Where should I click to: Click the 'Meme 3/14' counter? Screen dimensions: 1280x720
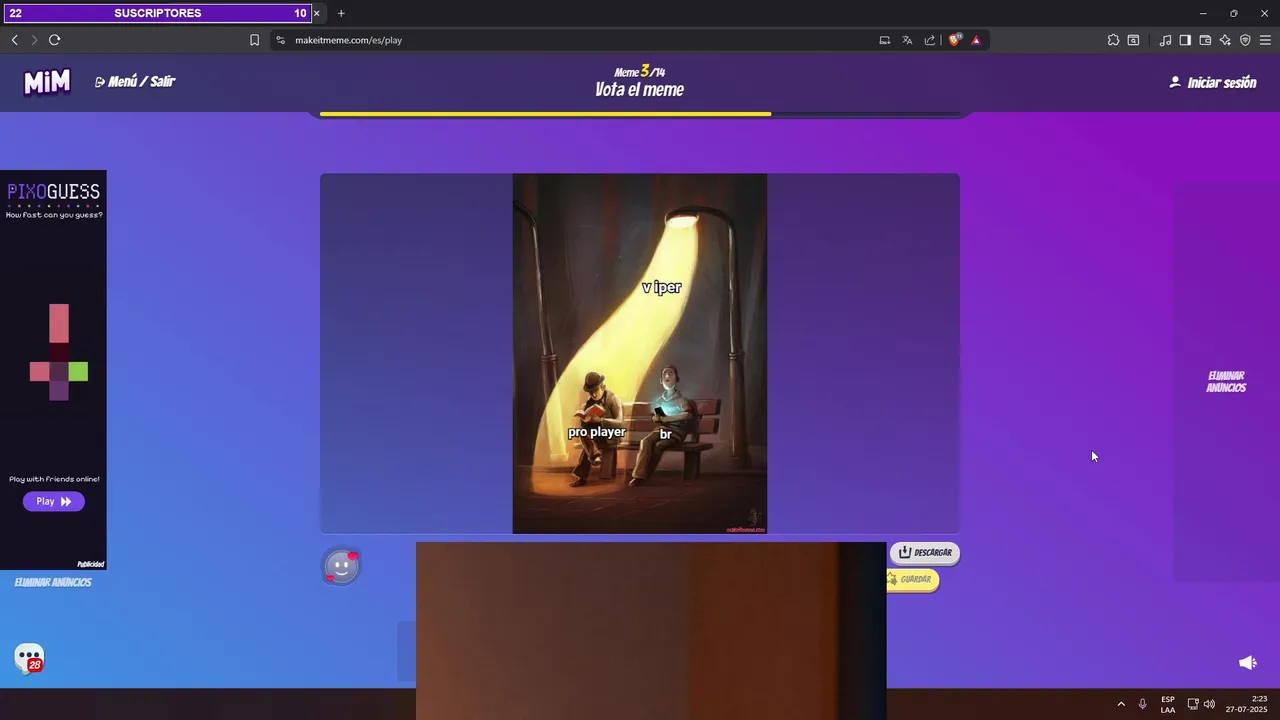(x=640, y=71)
